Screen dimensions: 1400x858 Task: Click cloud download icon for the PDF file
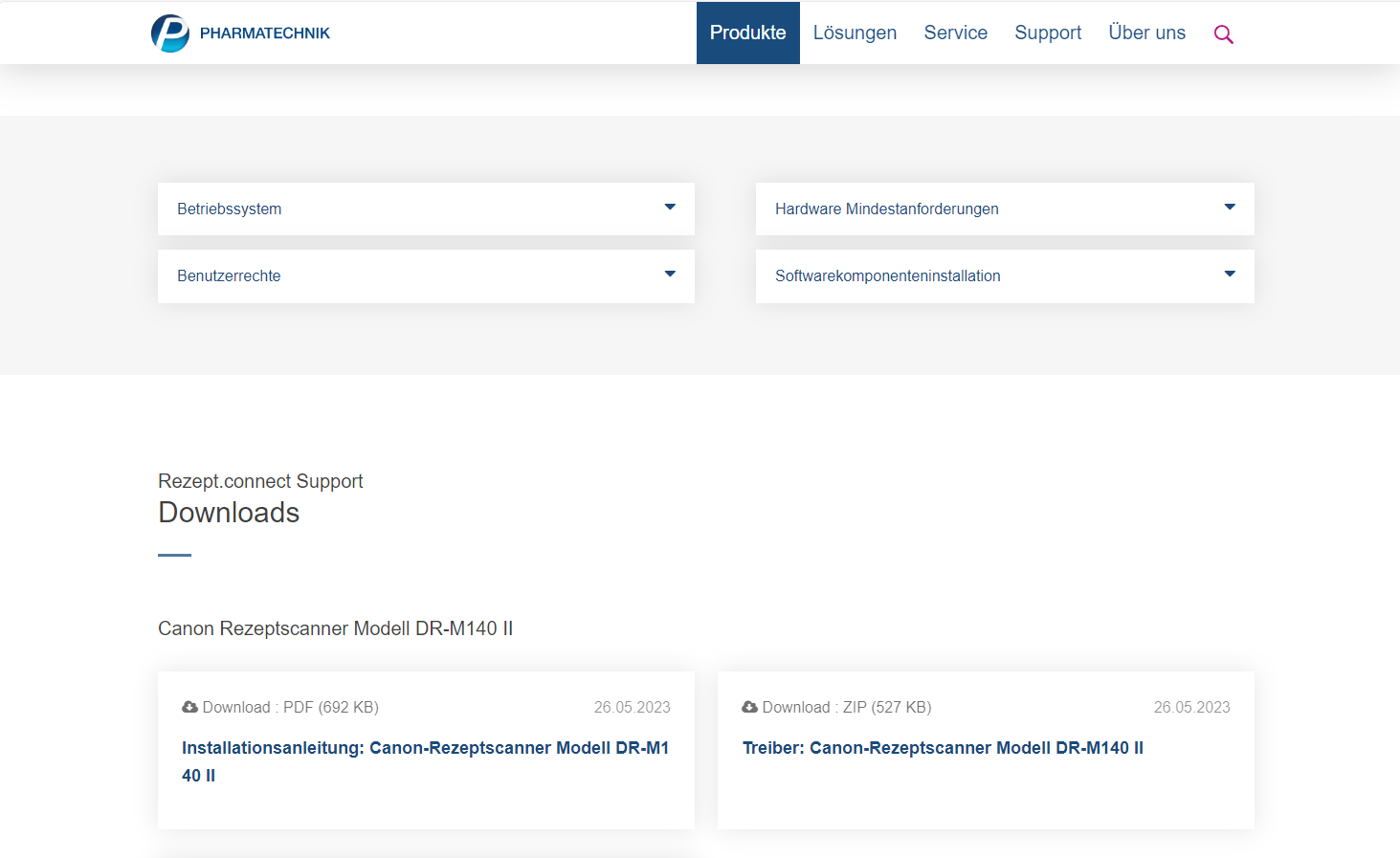189,707
